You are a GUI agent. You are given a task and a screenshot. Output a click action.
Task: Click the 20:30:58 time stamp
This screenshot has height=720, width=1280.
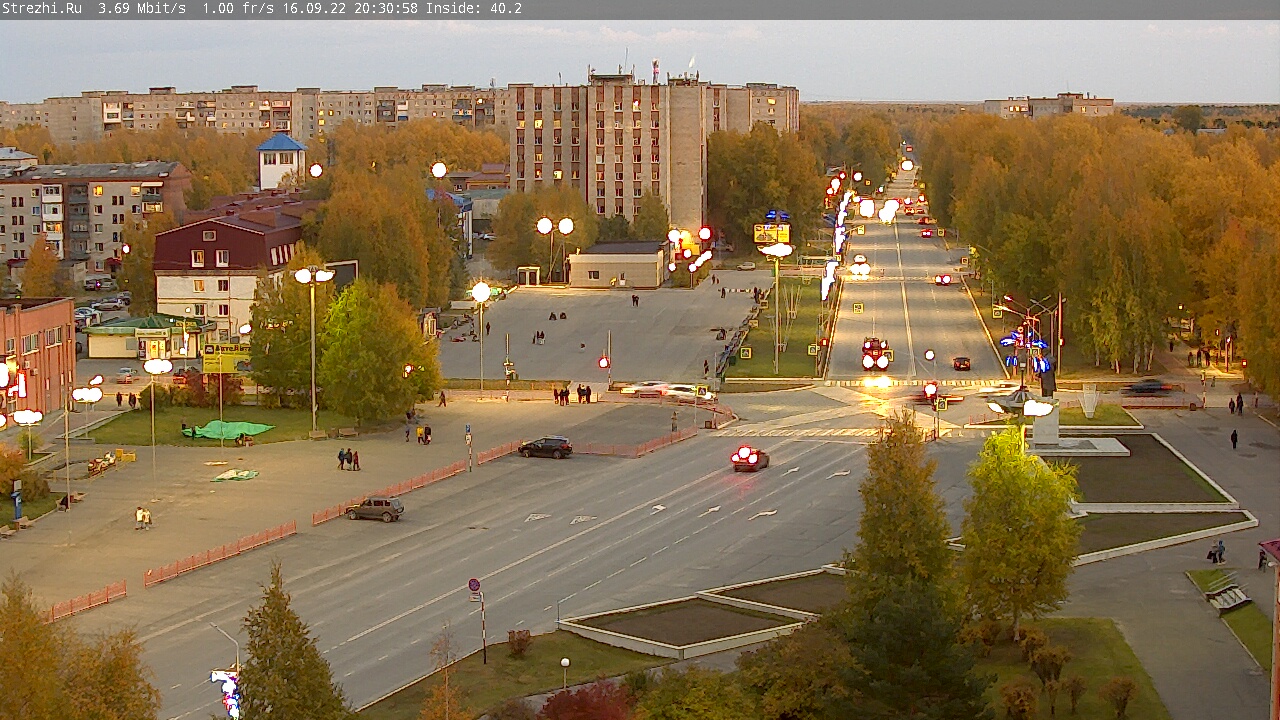[x=386, y=9]
